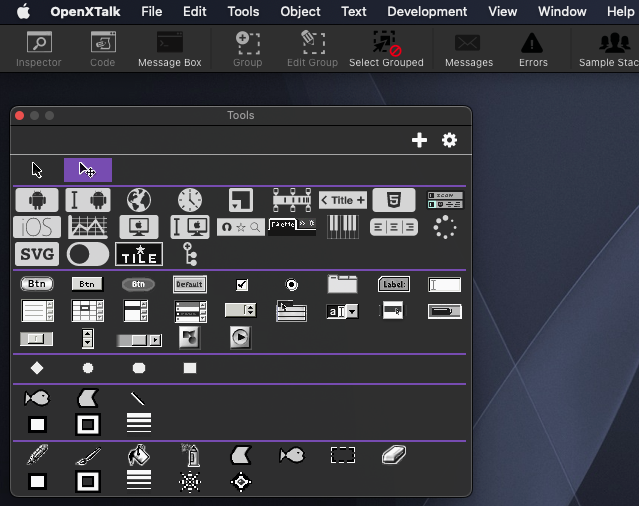Add the pulldown menu control
The width and height of the screenshot is (639, 506).
[x=292, y=311]
